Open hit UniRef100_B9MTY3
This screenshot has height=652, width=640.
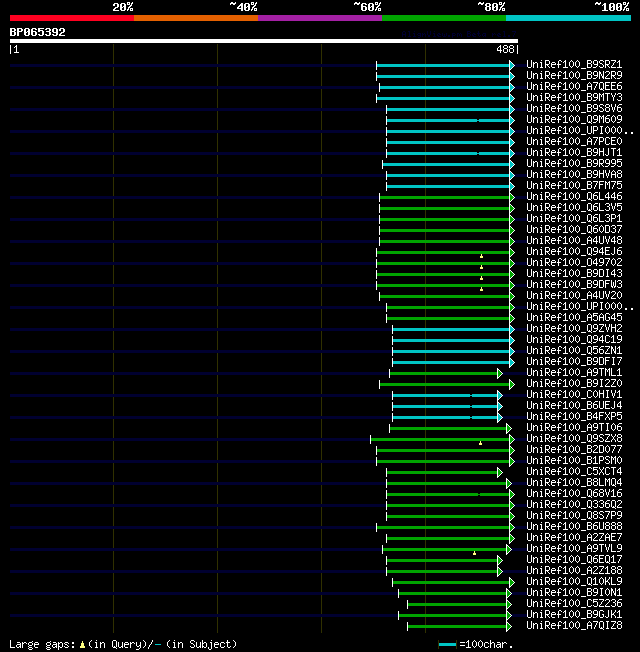tap(574, 97)
